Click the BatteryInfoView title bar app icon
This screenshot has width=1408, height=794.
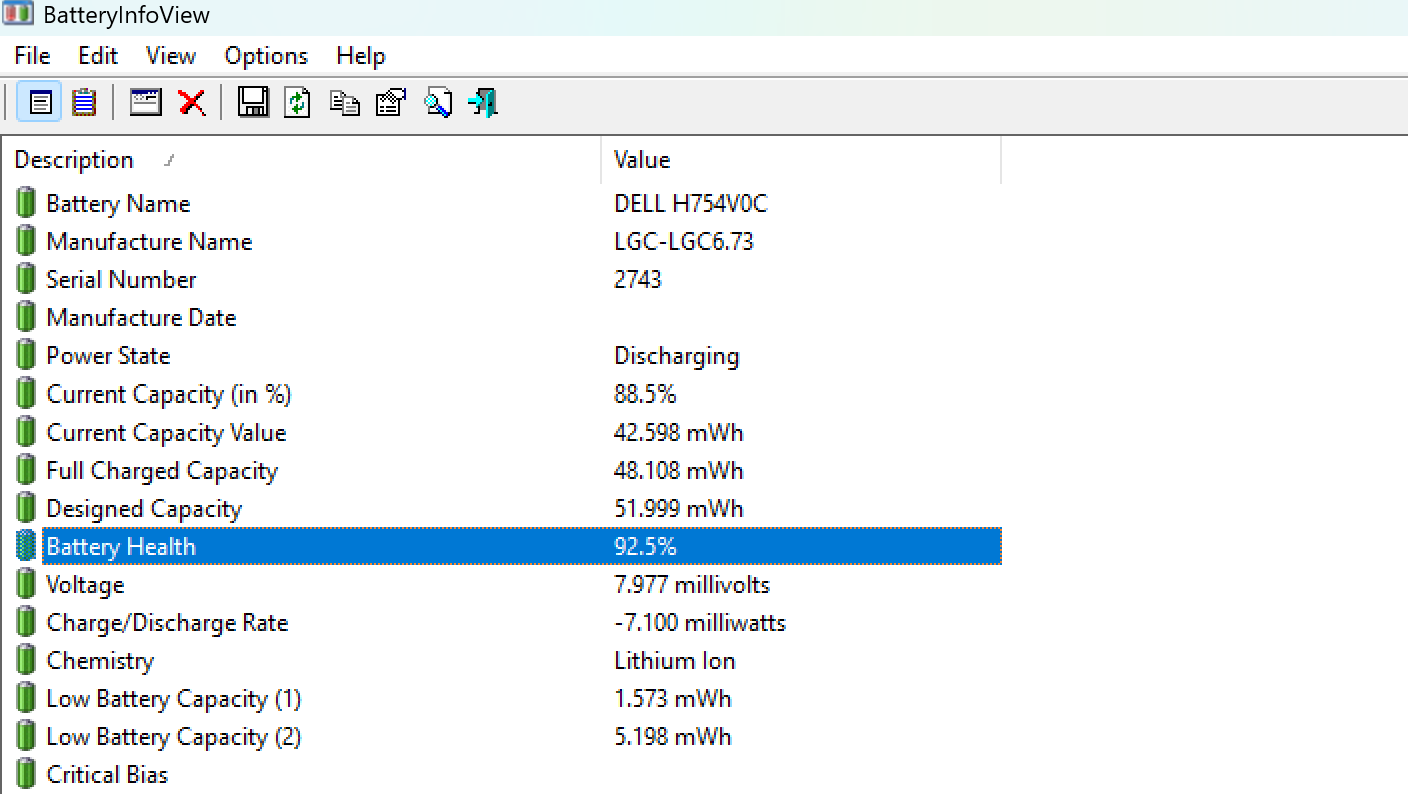pyautogui.click(x=18, y=14)
